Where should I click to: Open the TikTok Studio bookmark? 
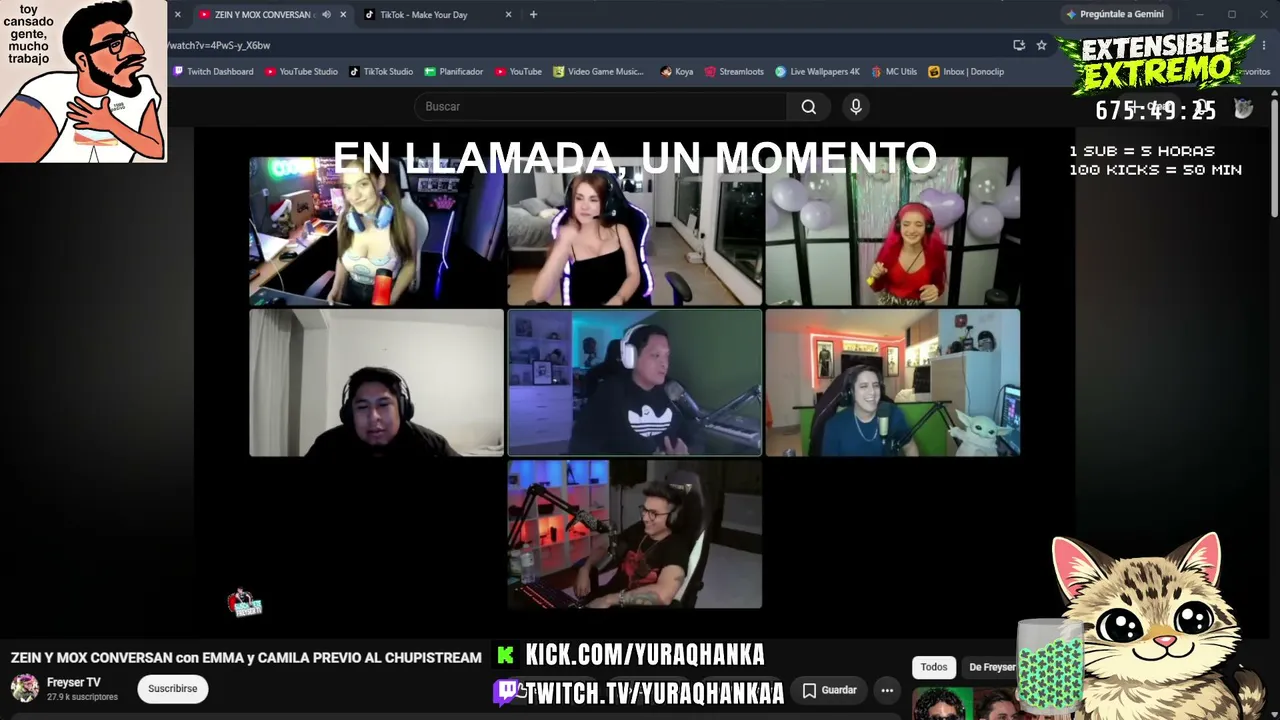(x=381, y=72)
